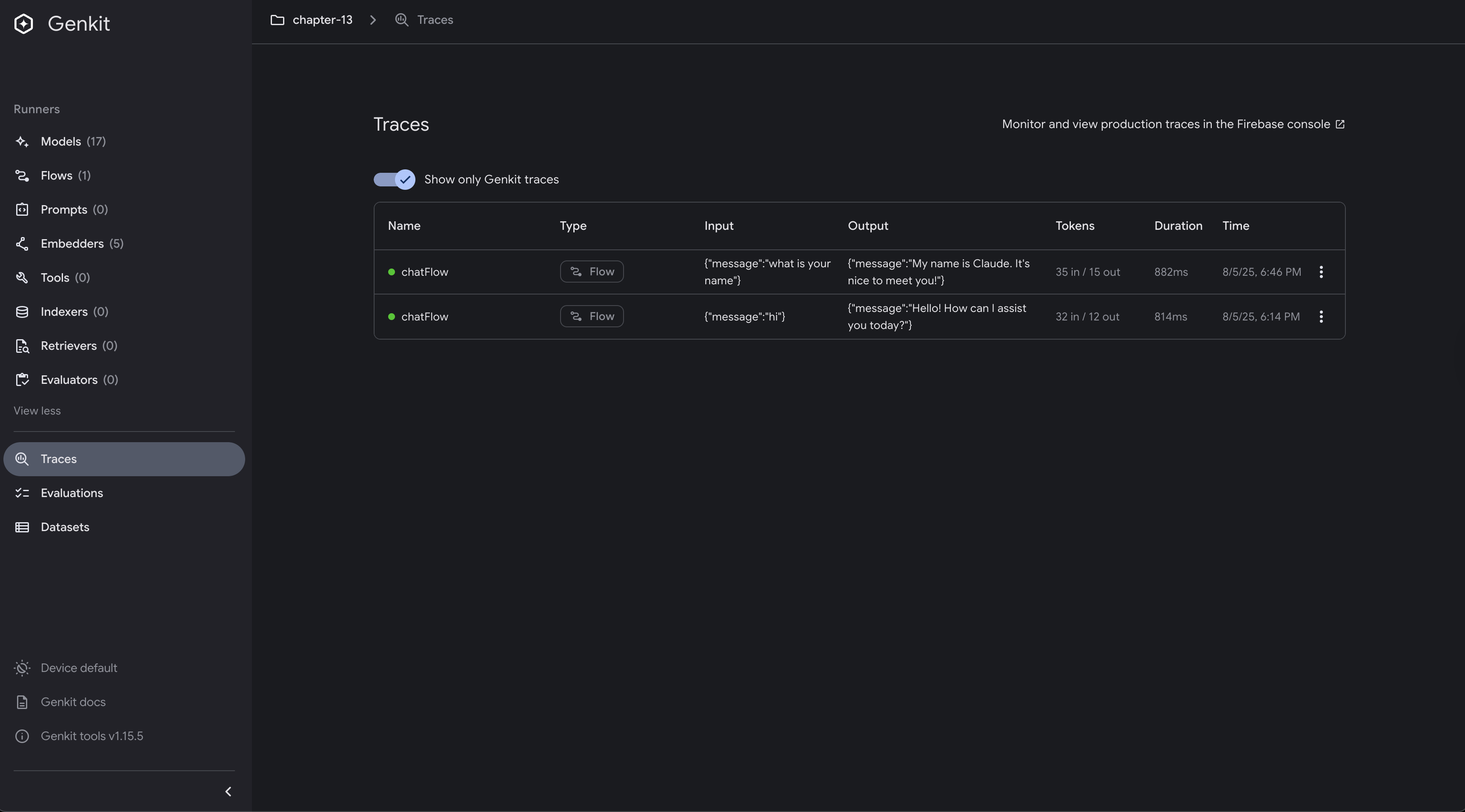Open the Indexers menu item label

pyautogui.click(x=64, y=312)
